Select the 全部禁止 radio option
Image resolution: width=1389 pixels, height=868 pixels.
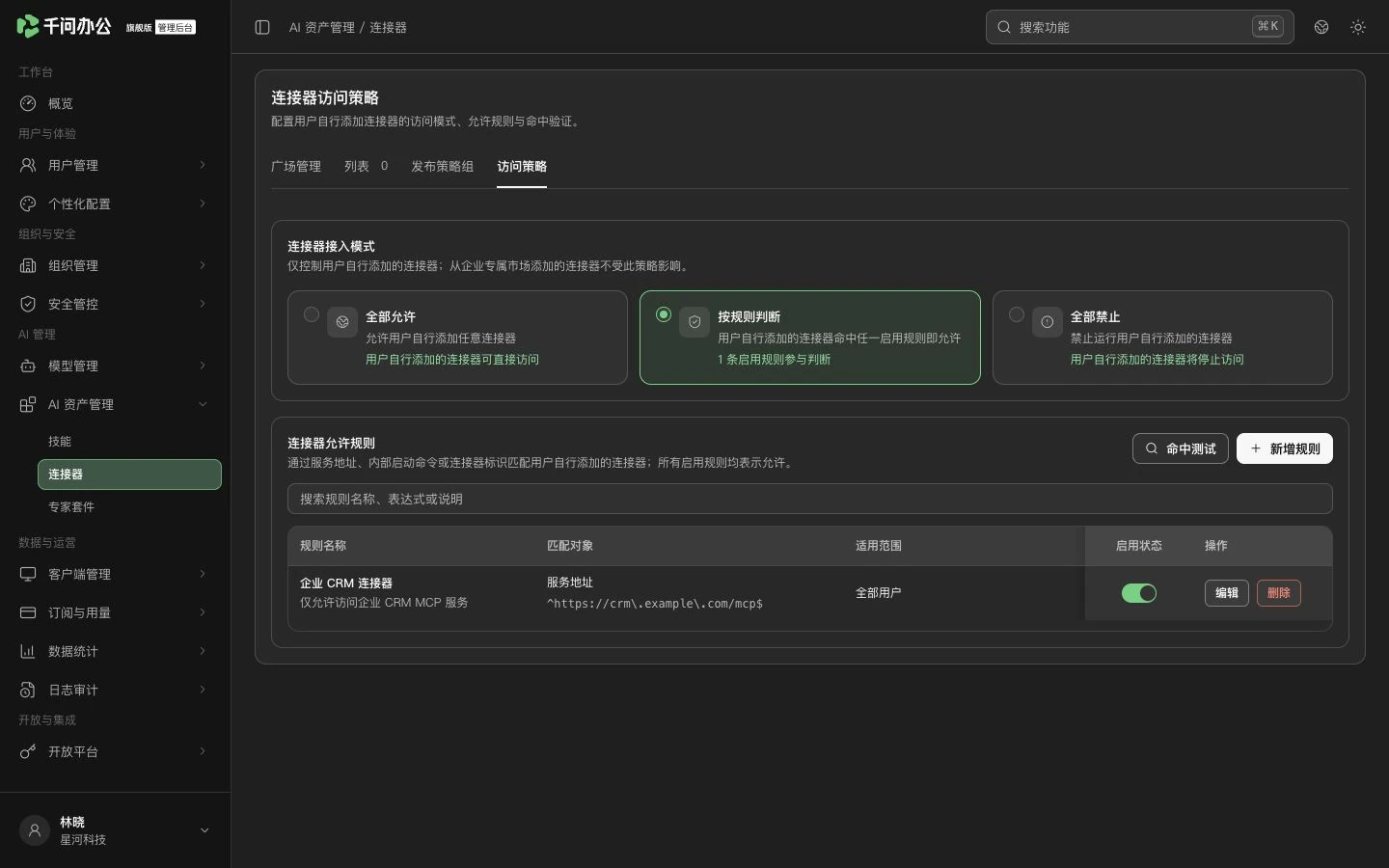pos(1017,314)
